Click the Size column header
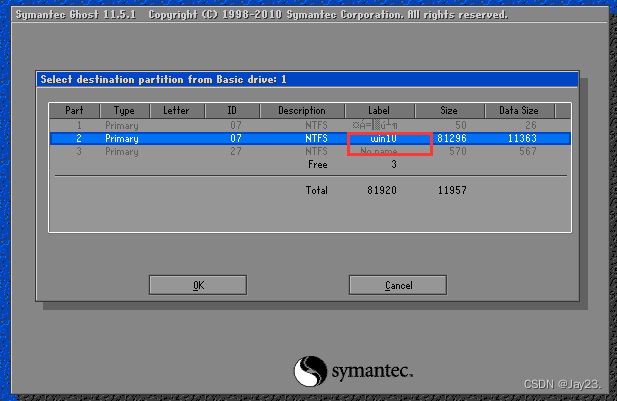617x401 pixels. coord(449,111)
